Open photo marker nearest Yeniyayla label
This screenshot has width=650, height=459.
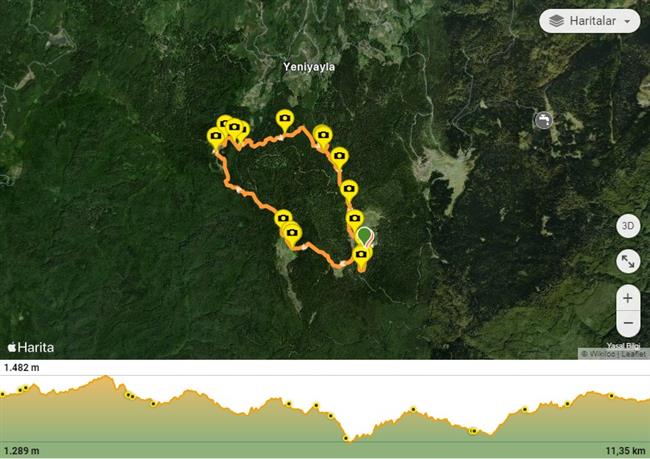(285, 119)
